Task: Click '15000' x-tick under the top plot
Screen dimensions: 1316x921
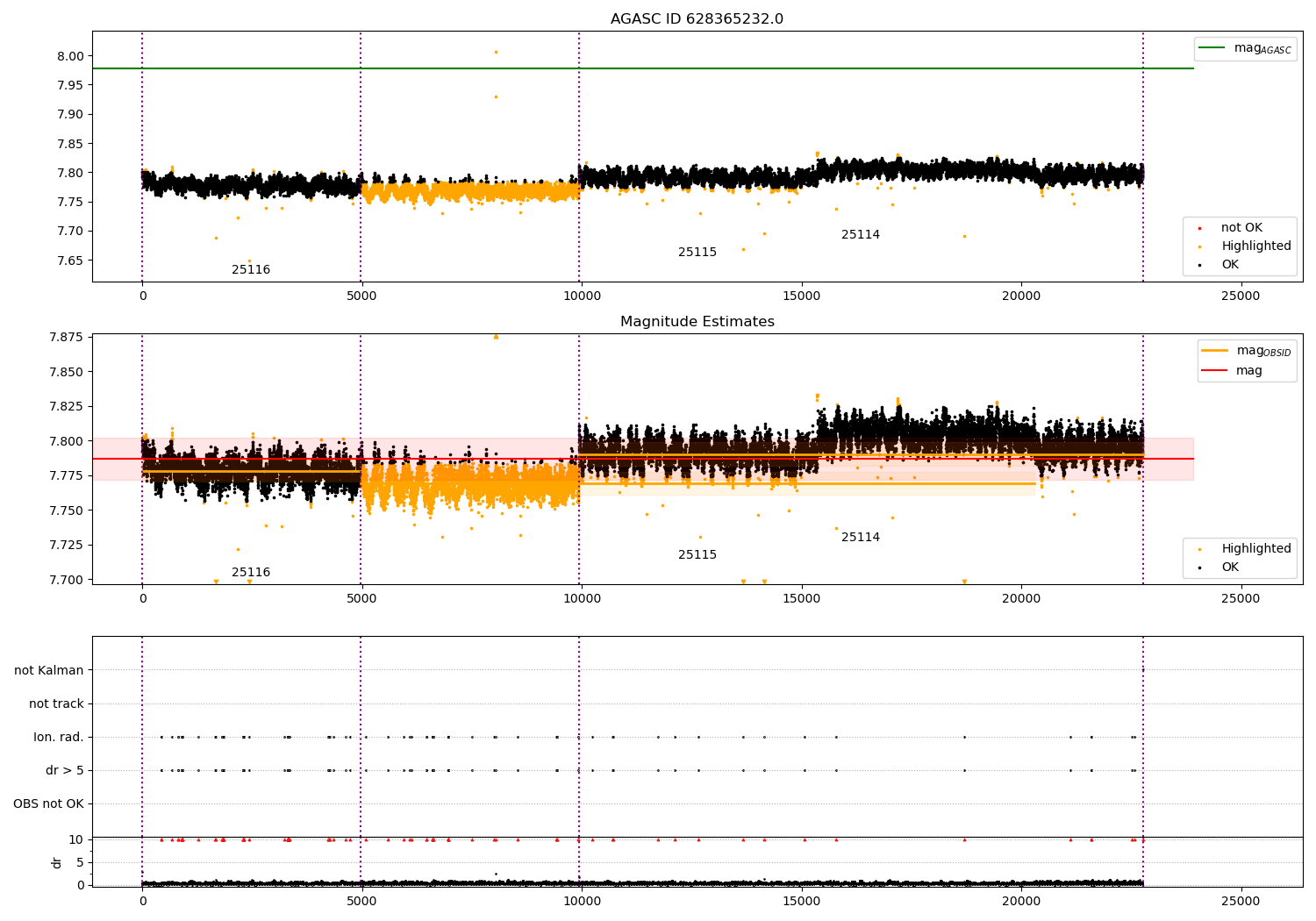Action: coord(802,296)
